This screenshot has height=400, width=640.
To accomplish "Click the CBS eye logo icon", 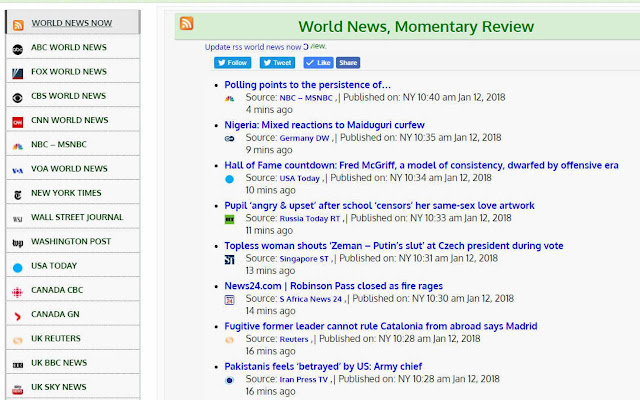I will pyautogui.click(x=18, y=98).
